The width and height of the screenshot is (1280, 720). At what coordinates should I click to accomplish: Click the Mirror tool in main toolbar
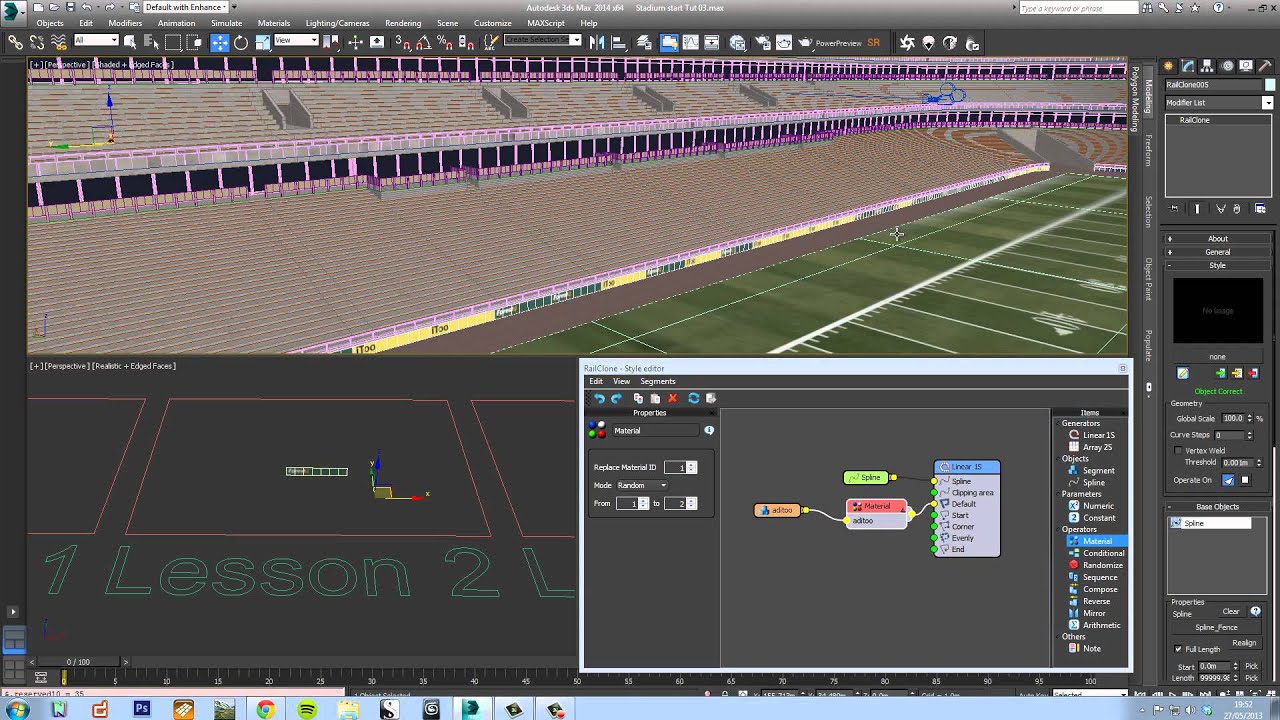(597, 42)
